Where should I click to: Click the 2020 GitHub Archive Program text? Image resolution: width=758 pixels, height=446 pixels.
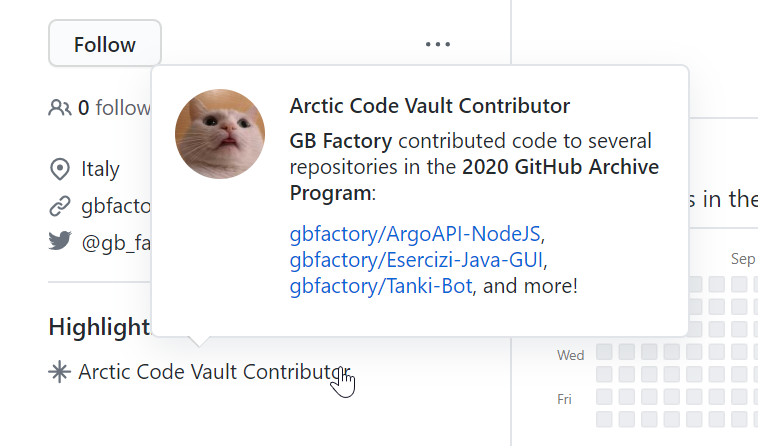coord(474,180)
